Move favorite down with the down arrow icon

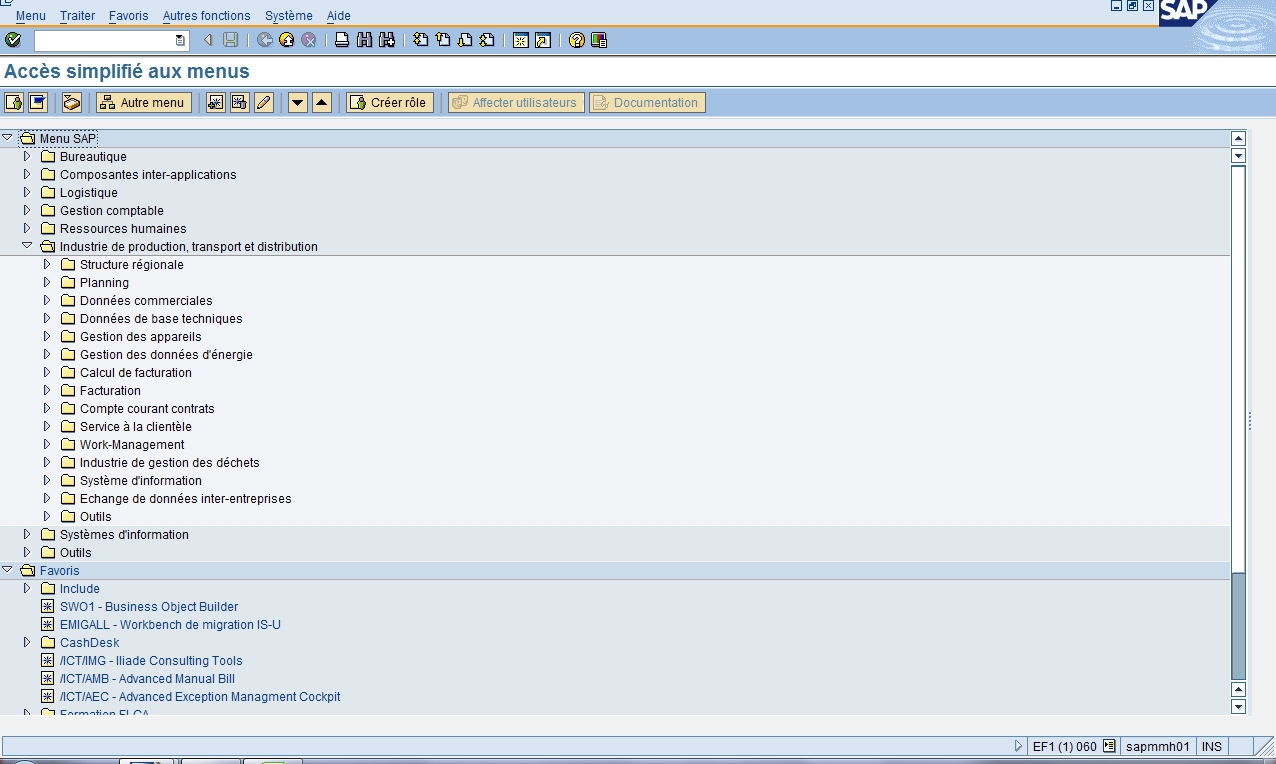297,103
